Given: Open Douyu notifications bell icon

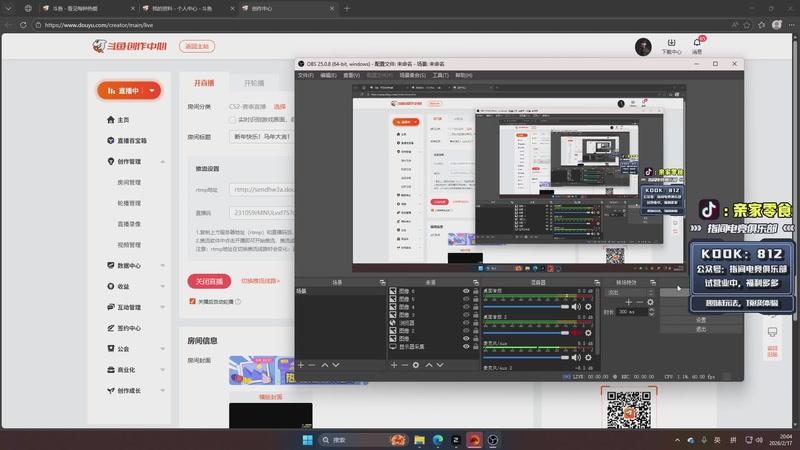Looking at the screenshot, I should (x=697, y=42).
